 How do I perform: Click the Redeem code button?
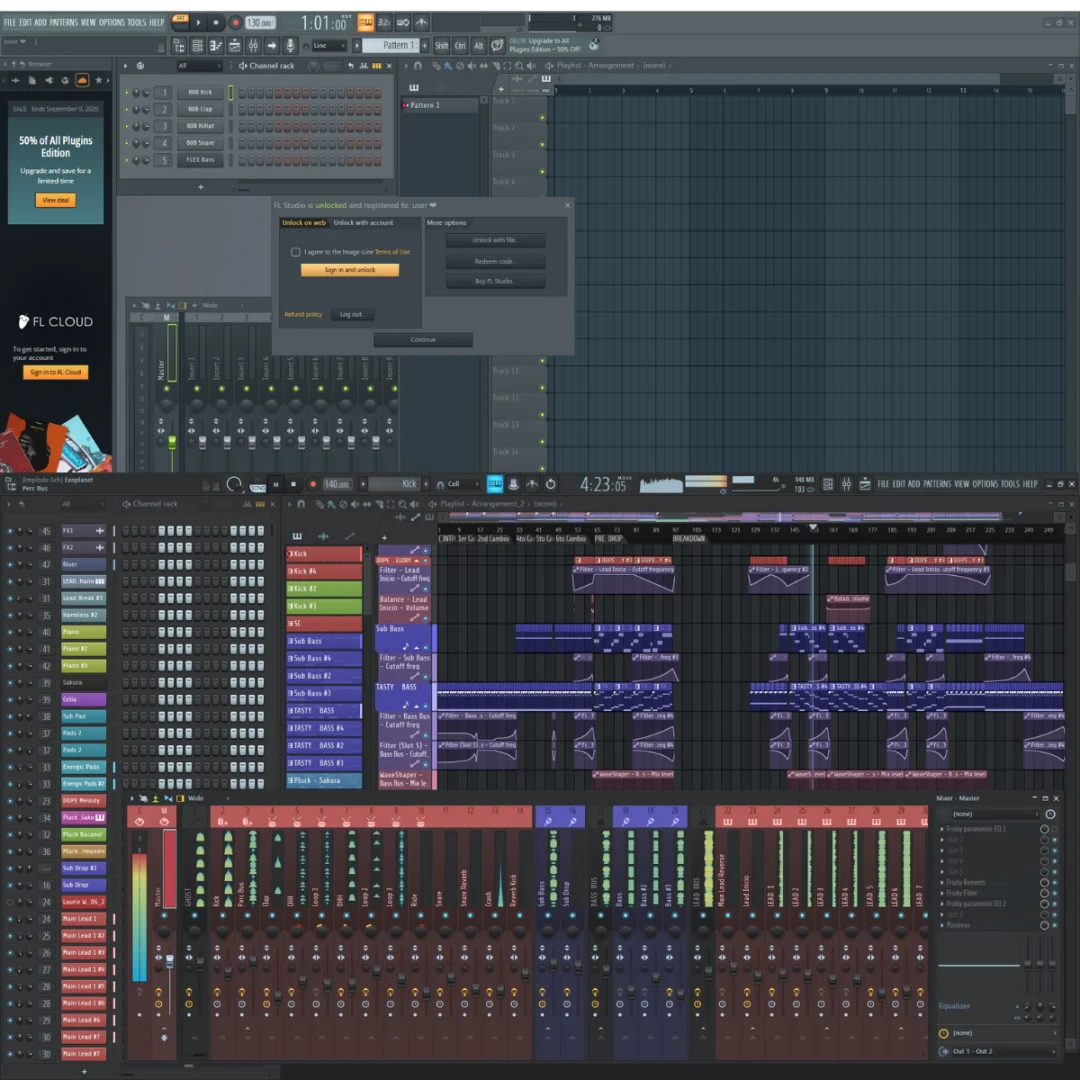pyautogui.click(x=495, y=261)
